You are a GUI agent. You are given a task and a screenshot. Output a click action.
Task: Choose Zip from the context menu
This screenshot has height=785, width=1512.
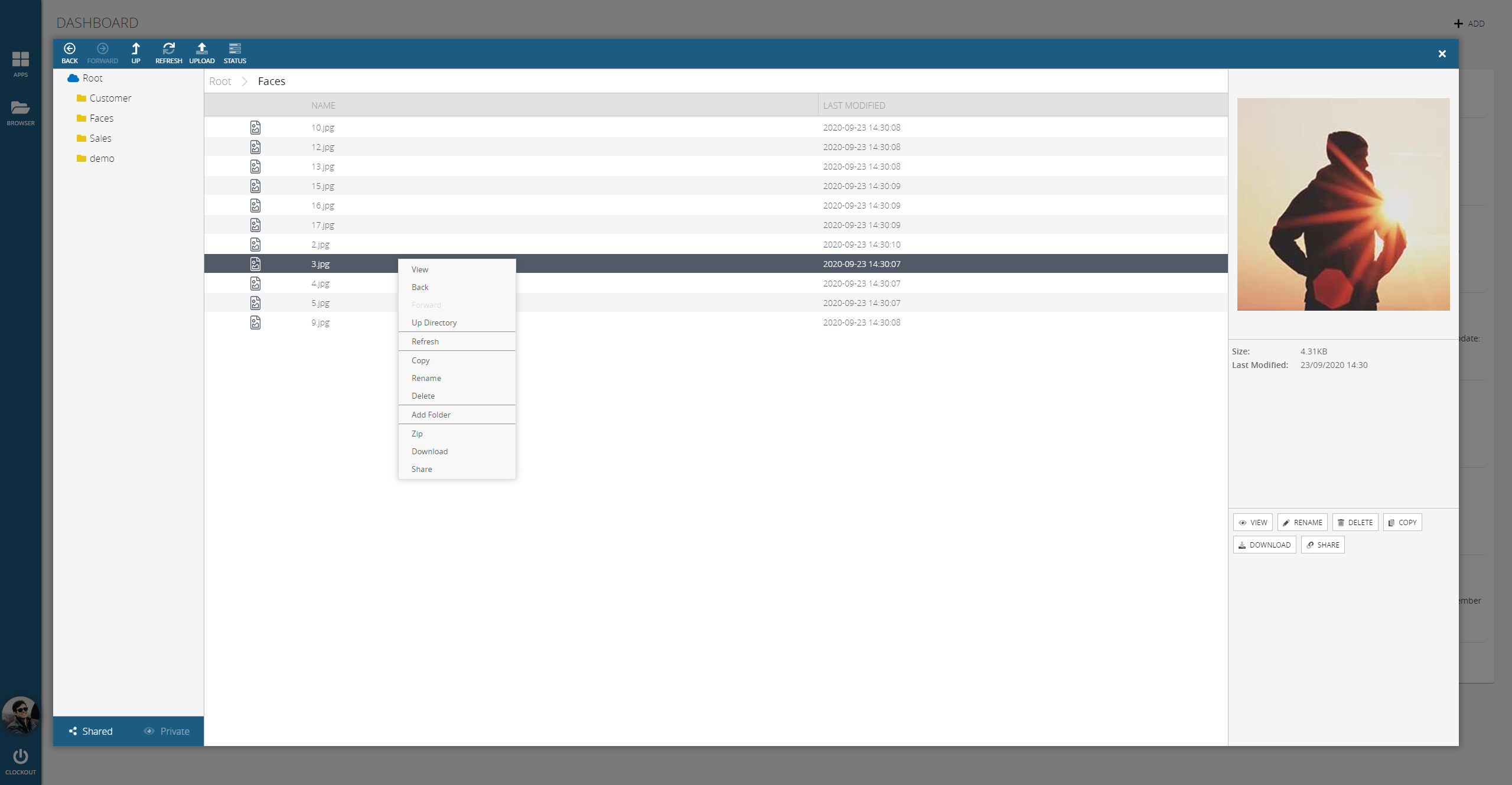(x=417, y=434)
